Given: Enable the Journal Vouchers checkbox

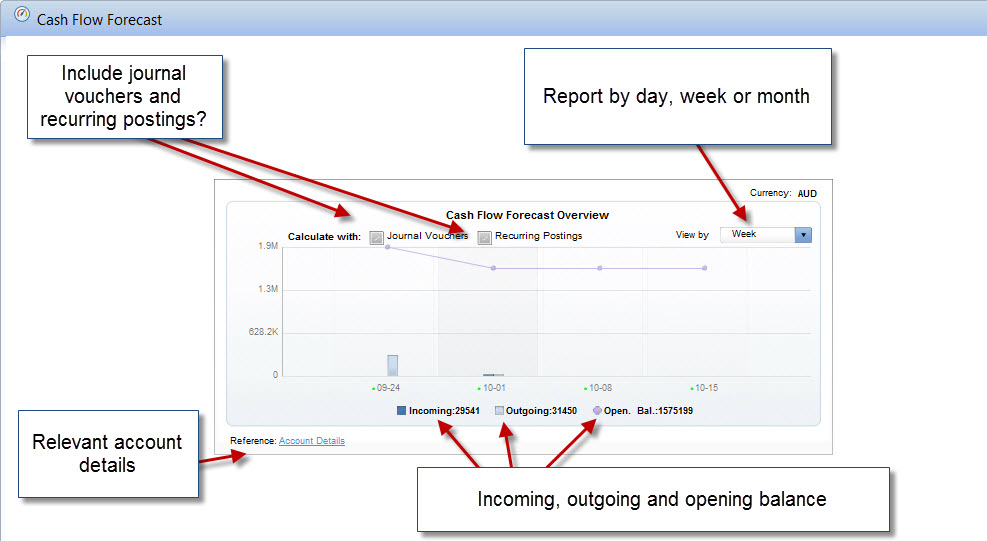Looking at the screenshot, I should (x=377, y=237).
